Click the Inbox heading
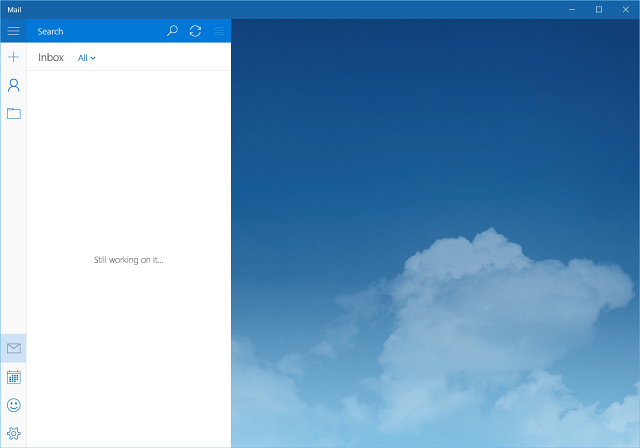 pos(51,58)
